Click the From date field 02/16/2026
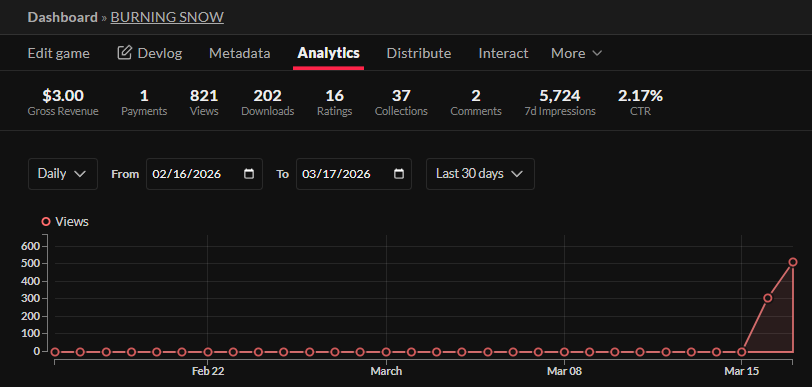 pos(204,174)
